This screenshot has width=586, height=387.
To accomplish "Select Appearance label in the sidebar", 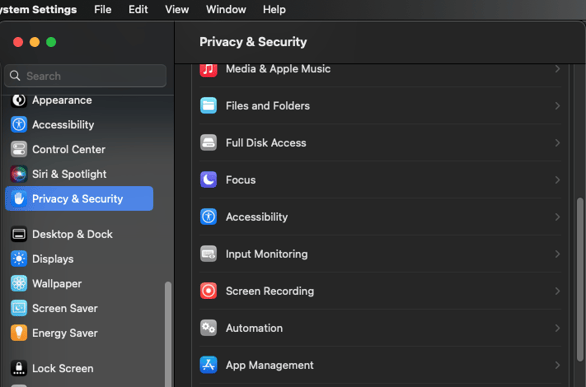I will click(x=62, y=100).
